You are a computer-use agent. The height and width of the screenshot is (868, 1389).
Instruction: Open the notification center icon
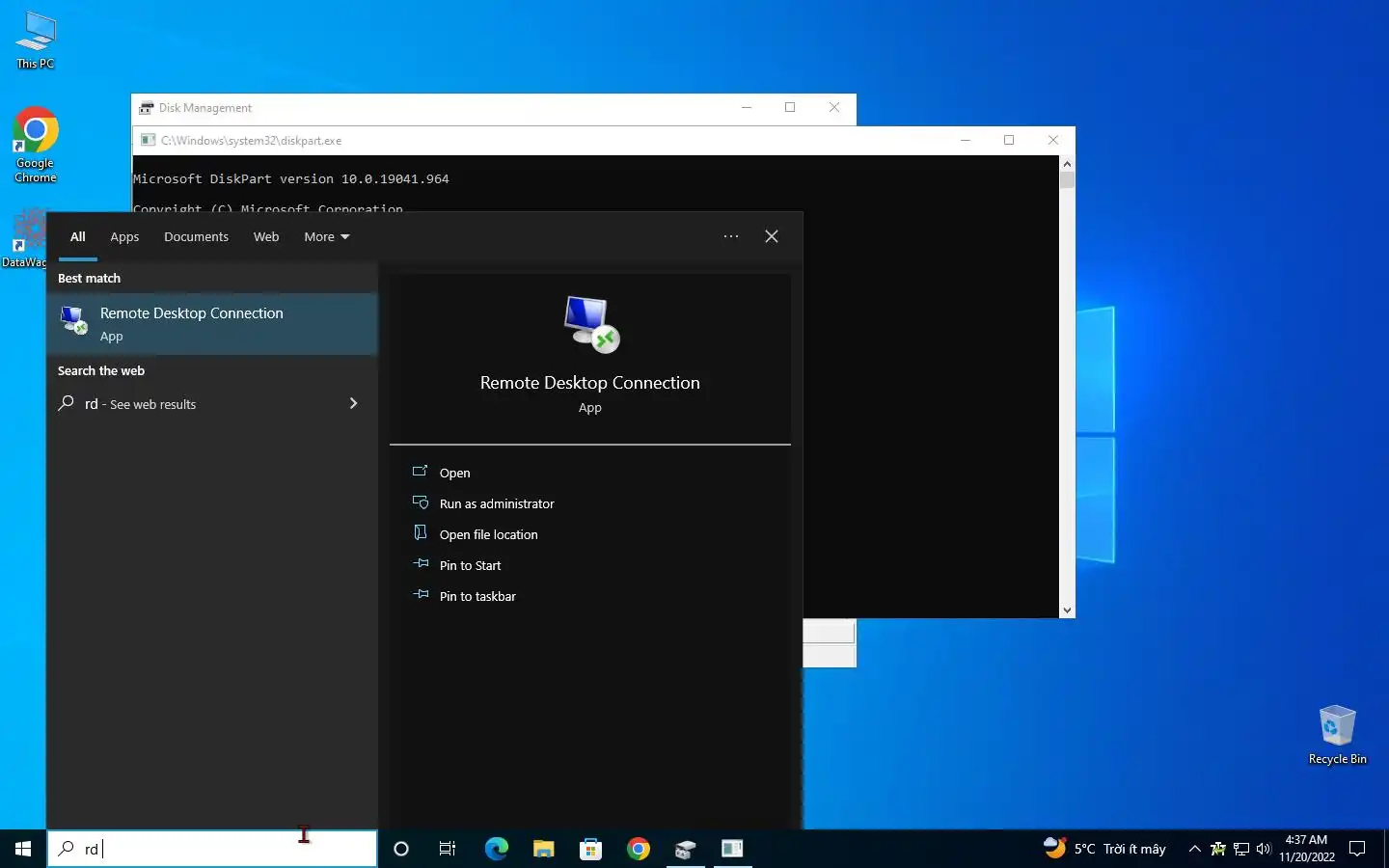(1357, 849)
